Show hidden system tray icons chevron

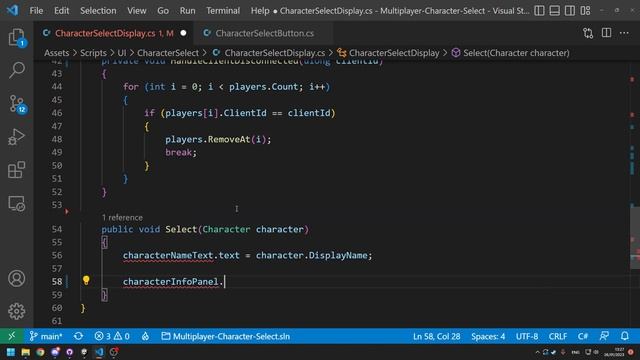[538, 352]
